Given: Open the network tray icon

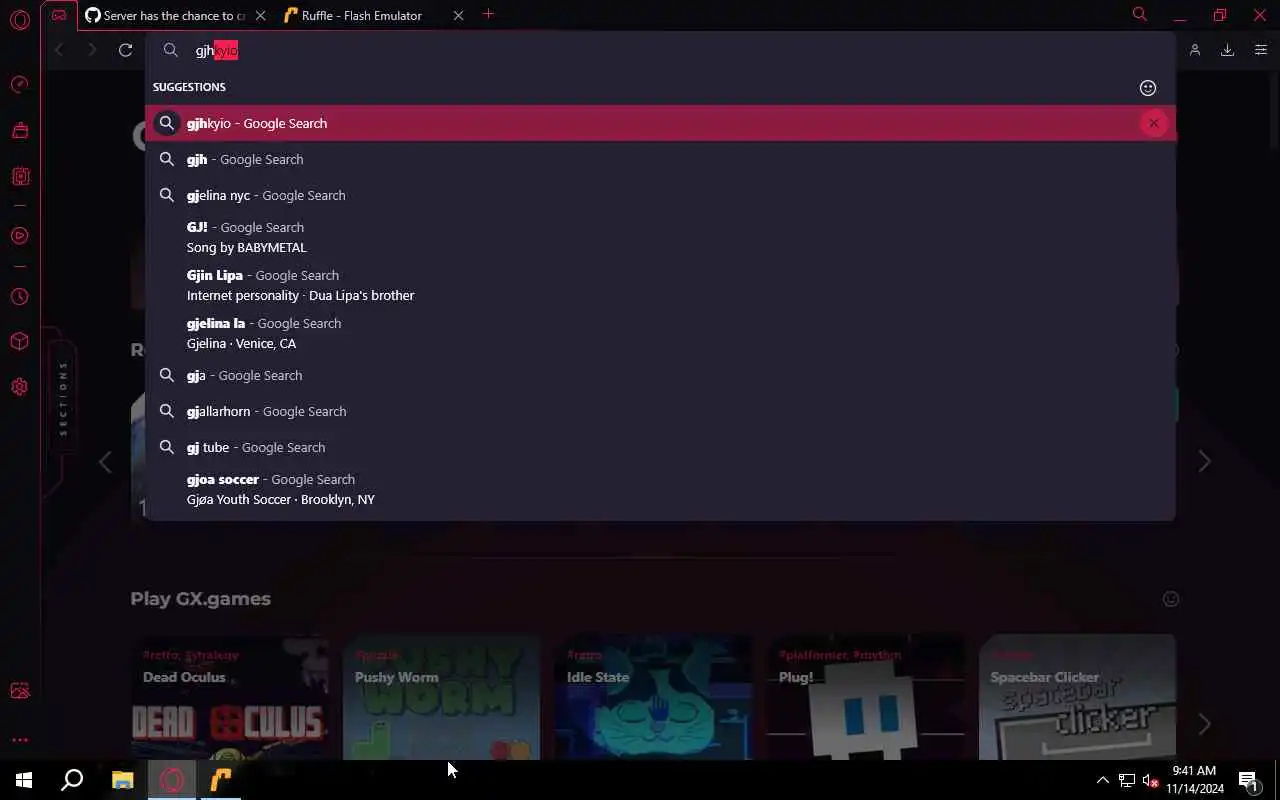Looking at the screenshot, I should (1126, 780).
